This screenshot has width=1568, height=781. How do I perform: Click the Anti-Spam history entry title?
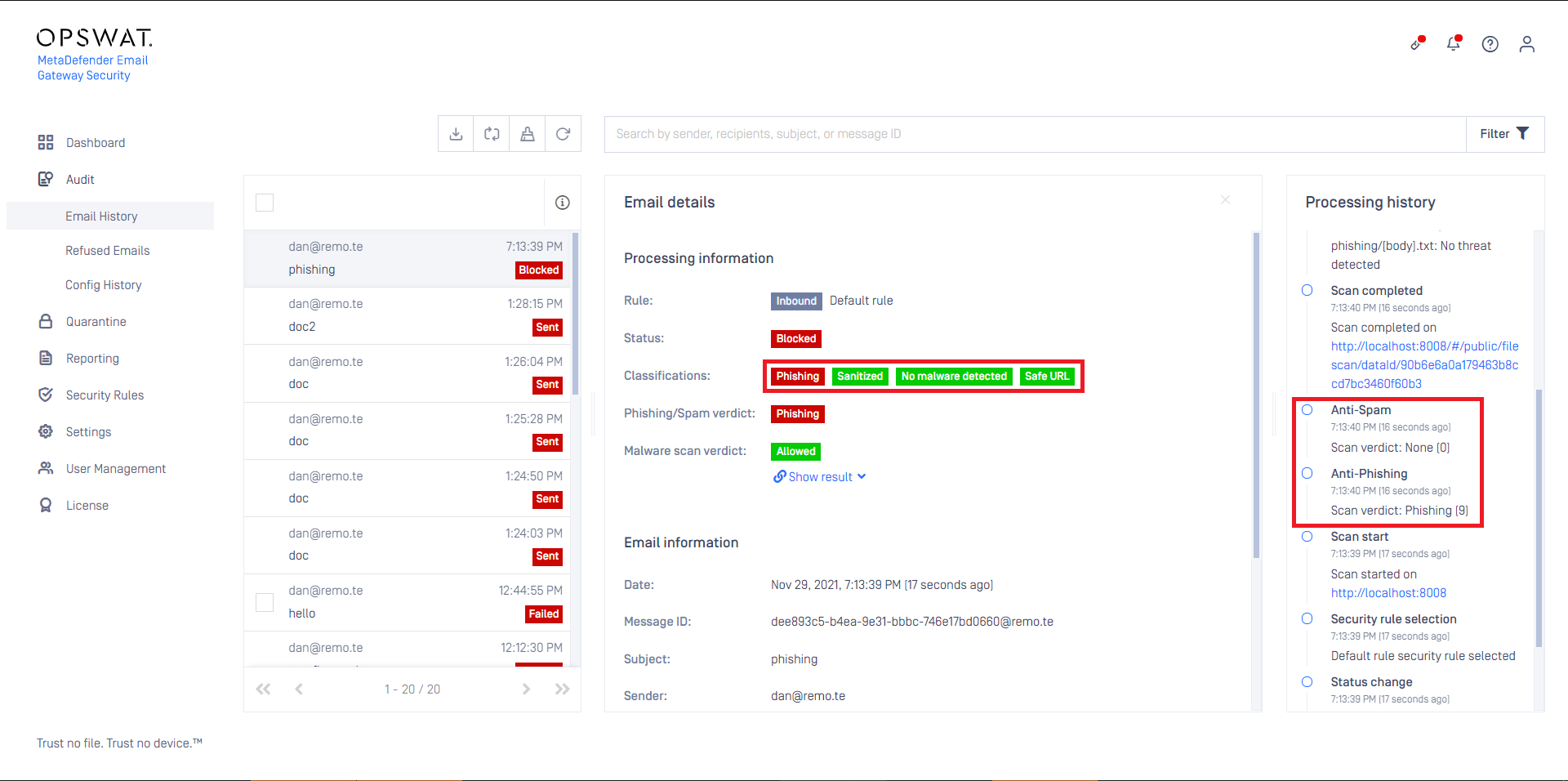(1361, 409)
